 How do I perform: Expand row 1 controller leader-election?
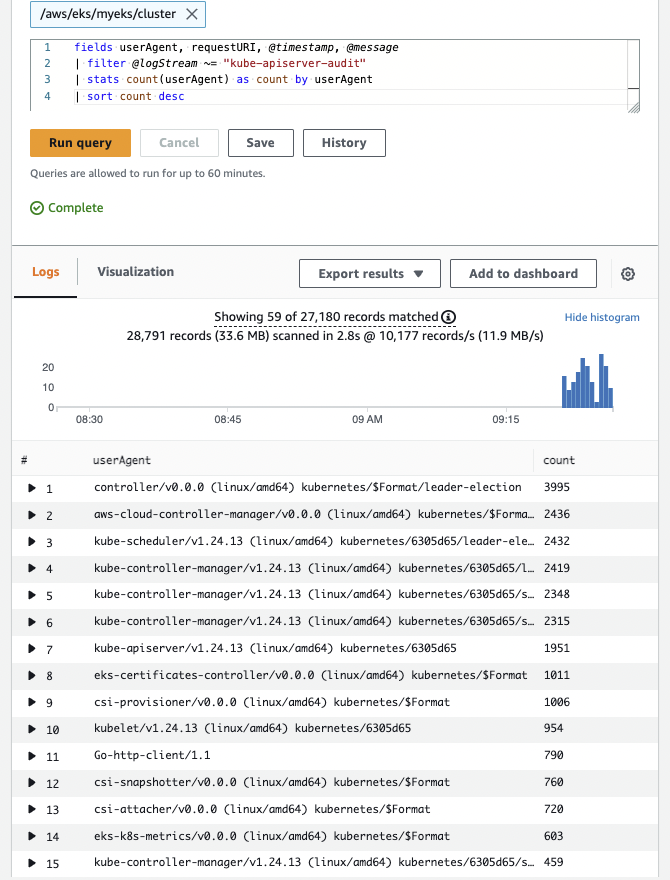(32, 488)
